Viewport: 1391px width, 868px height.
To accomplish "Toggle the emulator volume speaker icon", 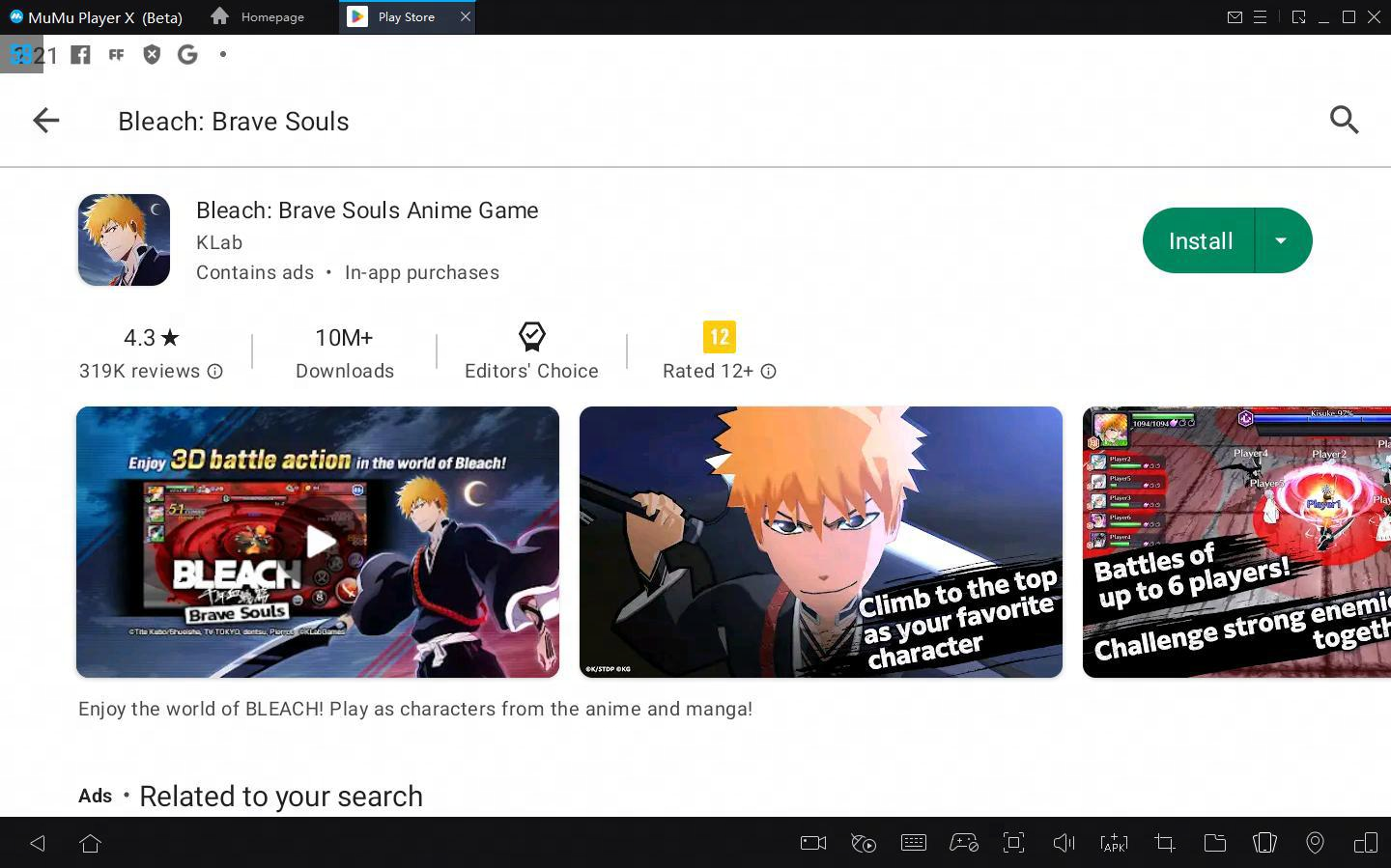I will tap(1064, 843).
